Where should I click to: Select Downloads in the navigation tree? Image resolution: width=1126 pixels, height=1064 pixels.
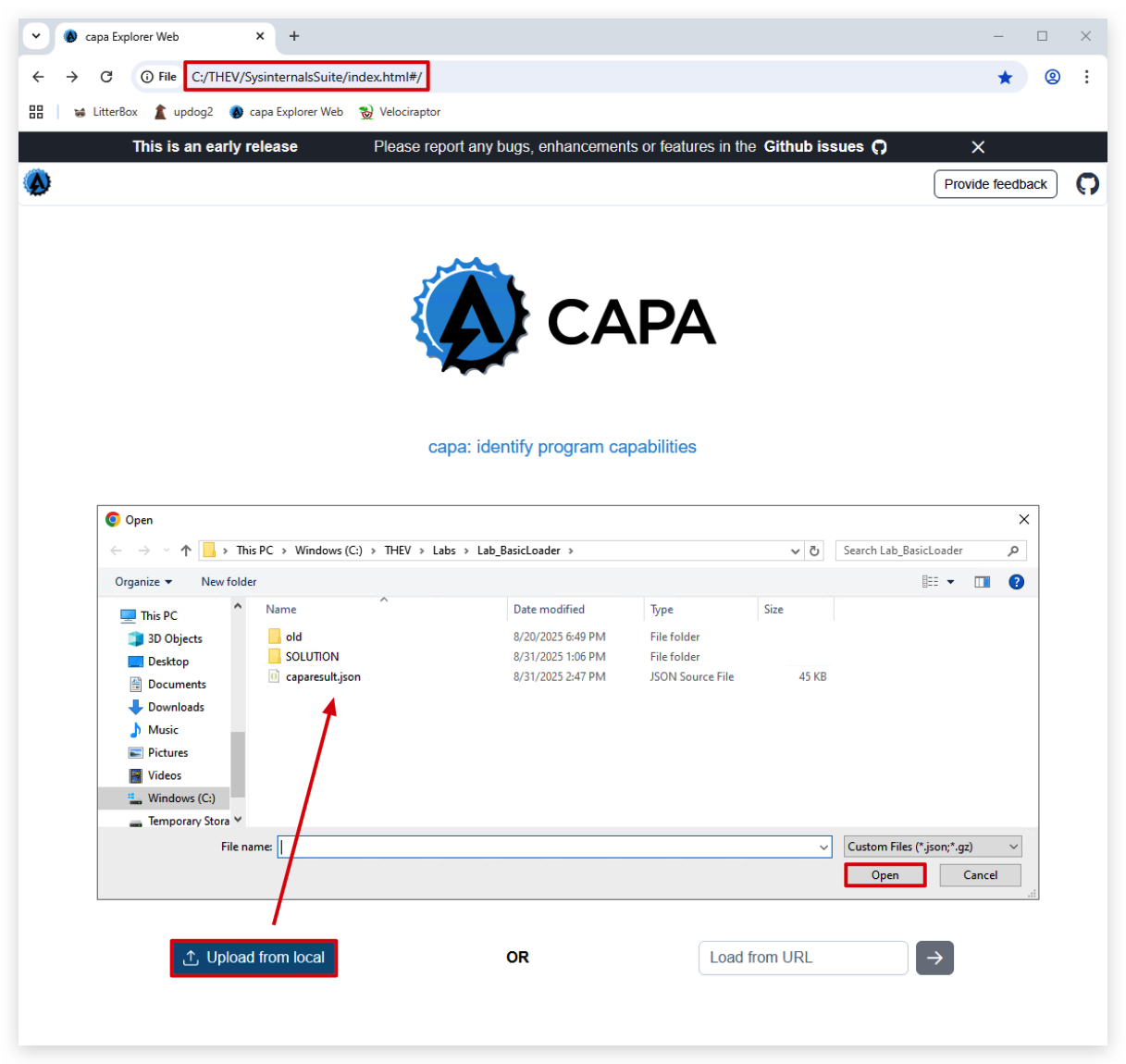[x=176, y=707]
